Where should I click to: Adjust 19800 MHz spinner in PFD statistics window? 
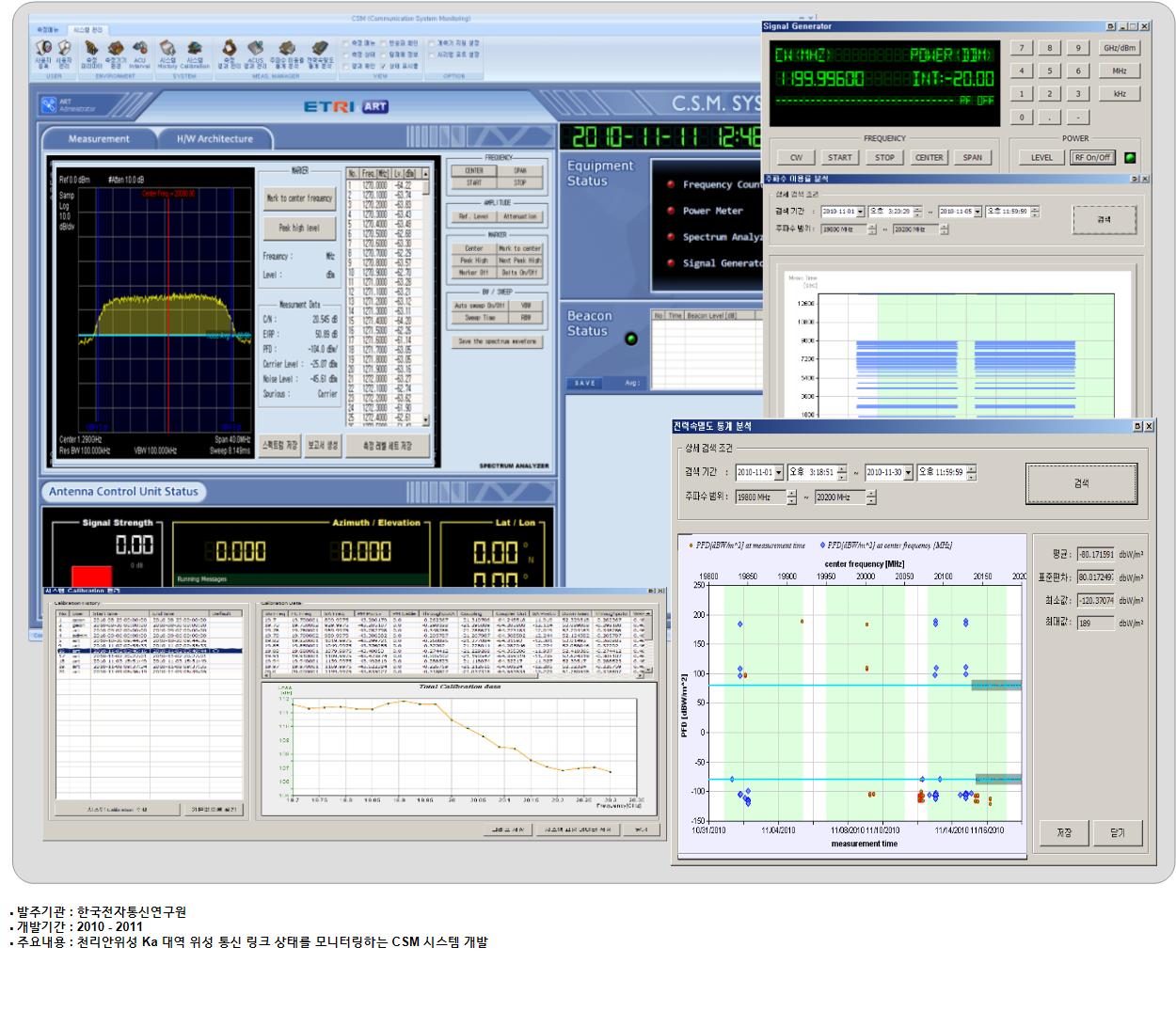click(x=791, y=497)
